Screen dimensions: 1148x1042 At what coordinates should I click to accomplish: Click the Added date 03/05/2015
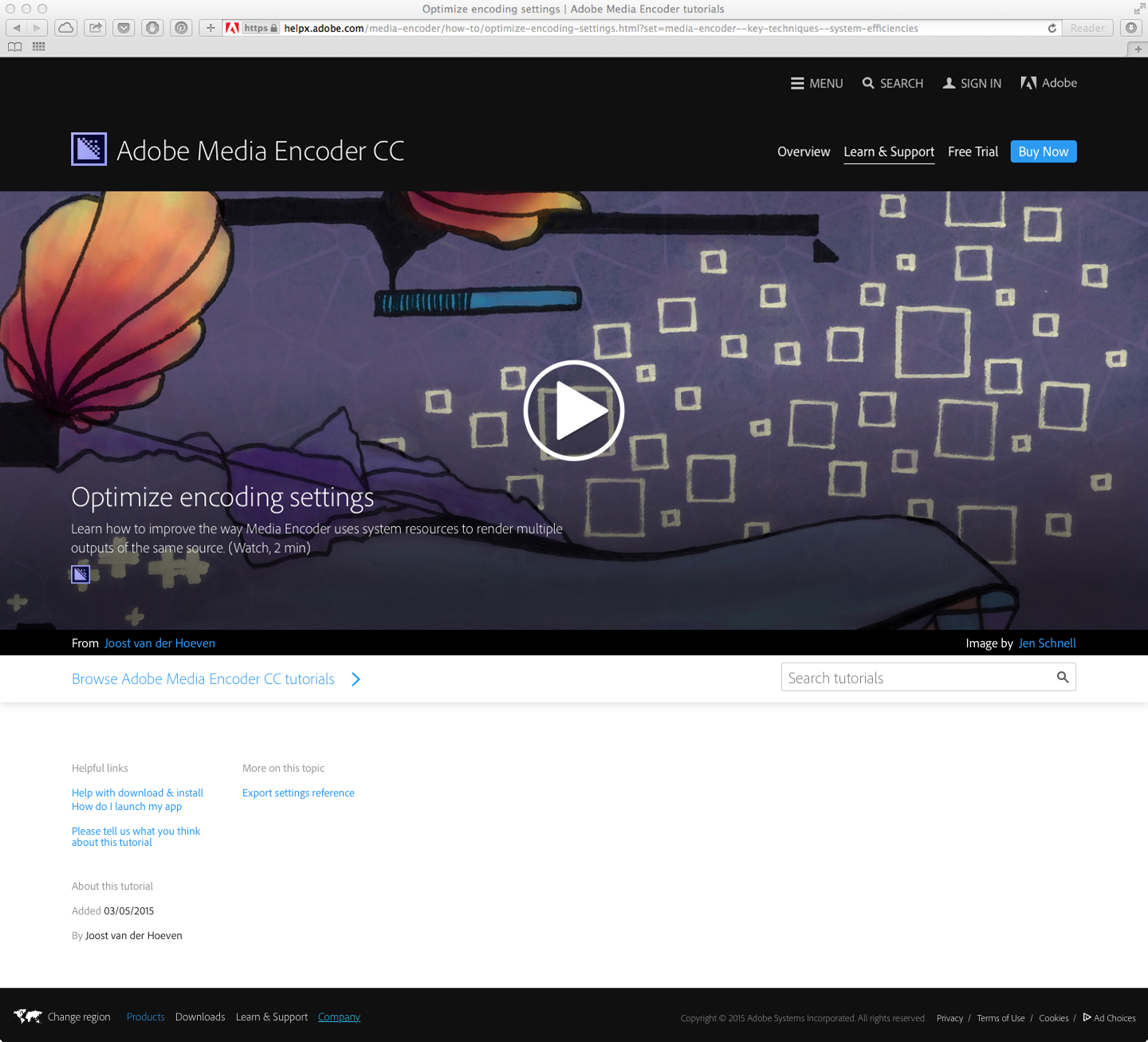point(129,910)
